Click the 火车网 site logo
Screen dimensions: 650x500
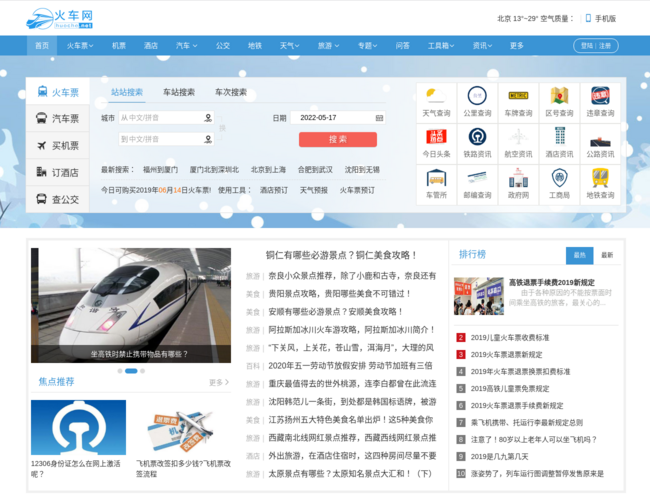(59, 19)
